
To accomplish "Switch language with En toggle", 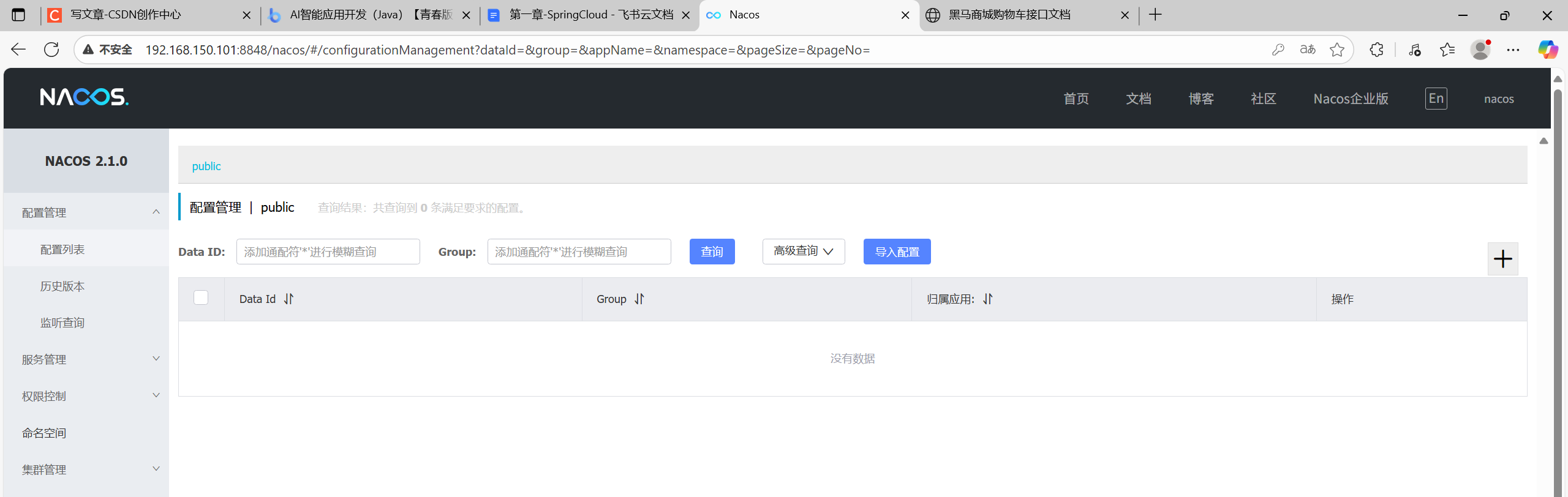I will point(1436,99).
